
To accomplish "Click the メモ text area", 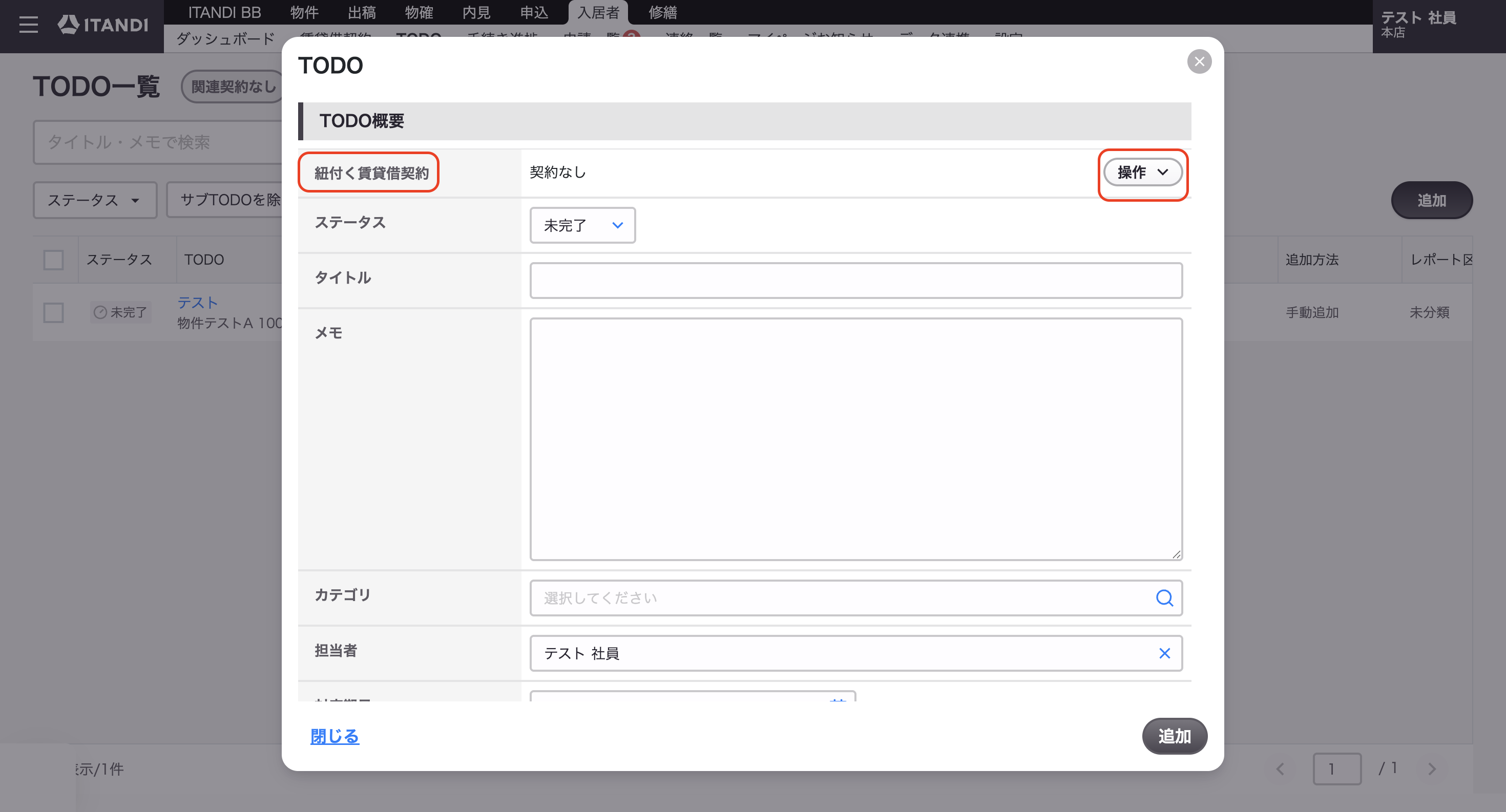I will click(856, 439).
